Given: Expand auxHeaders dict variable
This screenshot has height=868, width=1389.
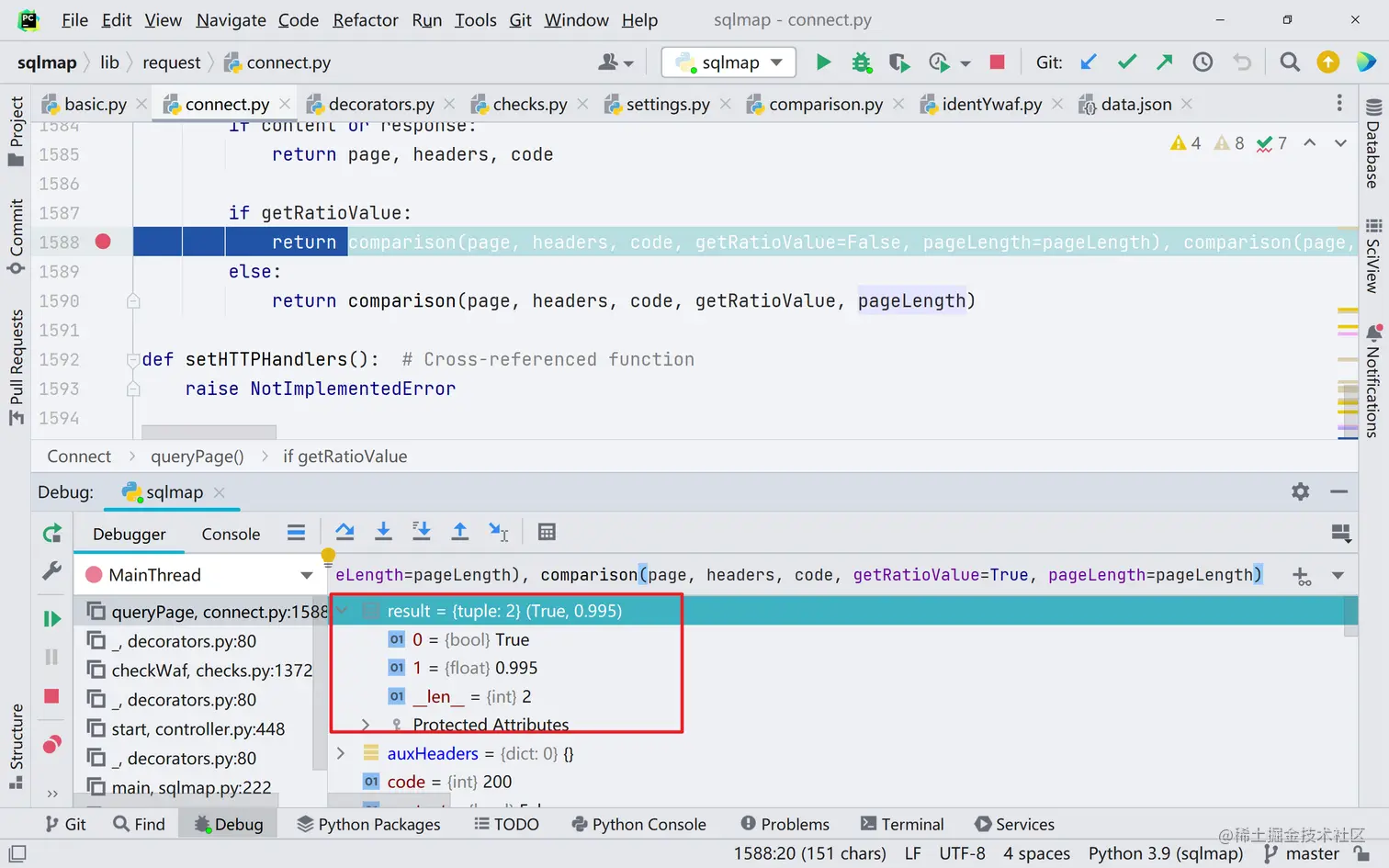Looking at the screenshot, I should [x=341, y=753].
